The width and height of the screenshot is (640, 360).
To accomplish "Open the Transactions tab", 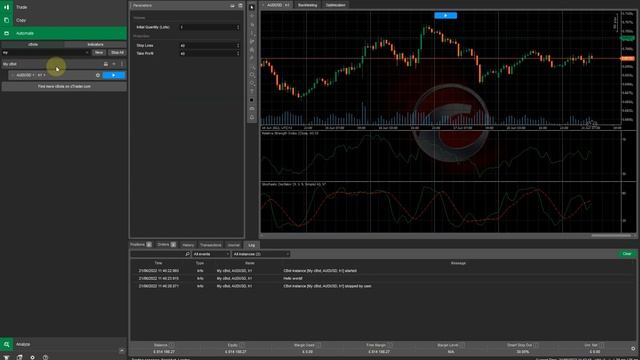I will click(211, 245).
